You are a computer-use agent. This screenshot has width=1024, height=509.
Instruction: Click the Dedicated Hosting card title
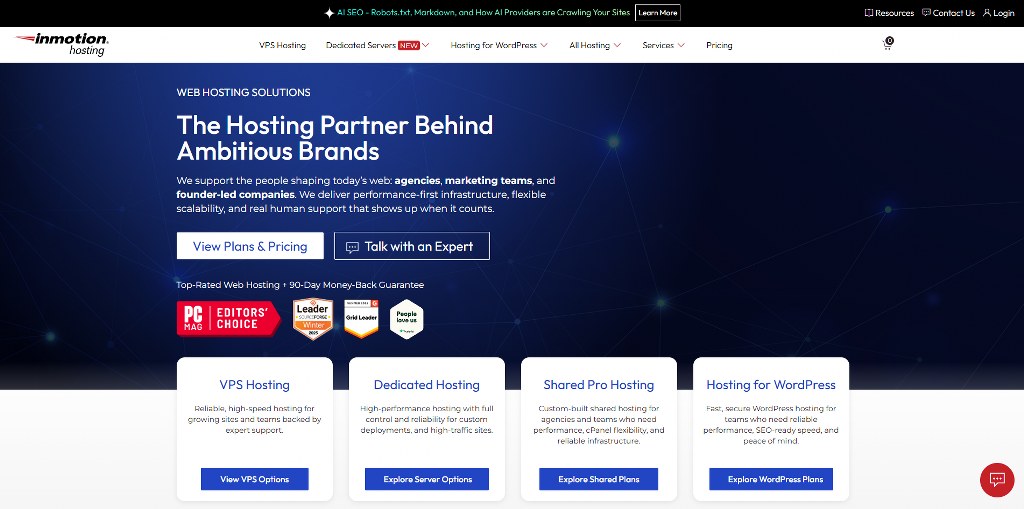426,385
